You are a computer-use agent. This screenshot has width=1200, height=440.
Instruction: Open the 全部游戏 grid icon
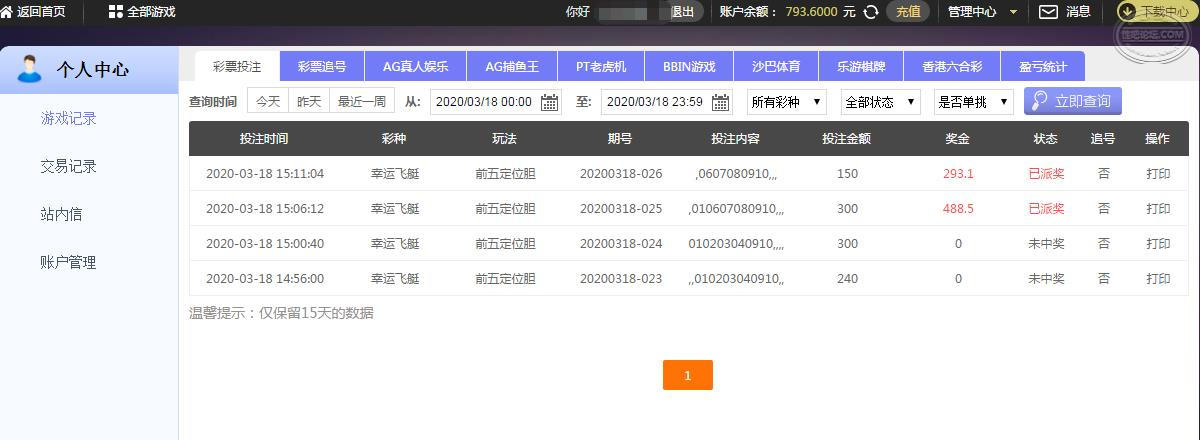(115, 12)
